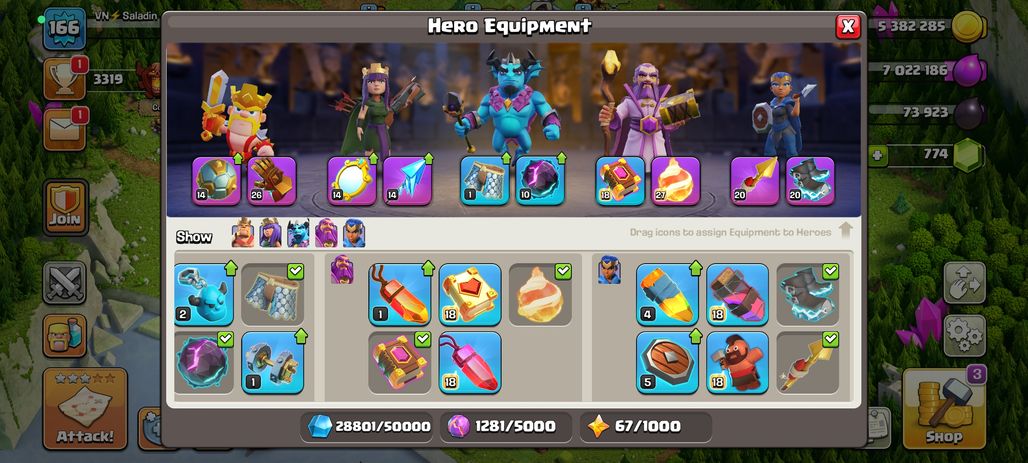Click the shiny ore 28801/50000 counter
This screenshot has height=463, width=1028.
(368, 426)
